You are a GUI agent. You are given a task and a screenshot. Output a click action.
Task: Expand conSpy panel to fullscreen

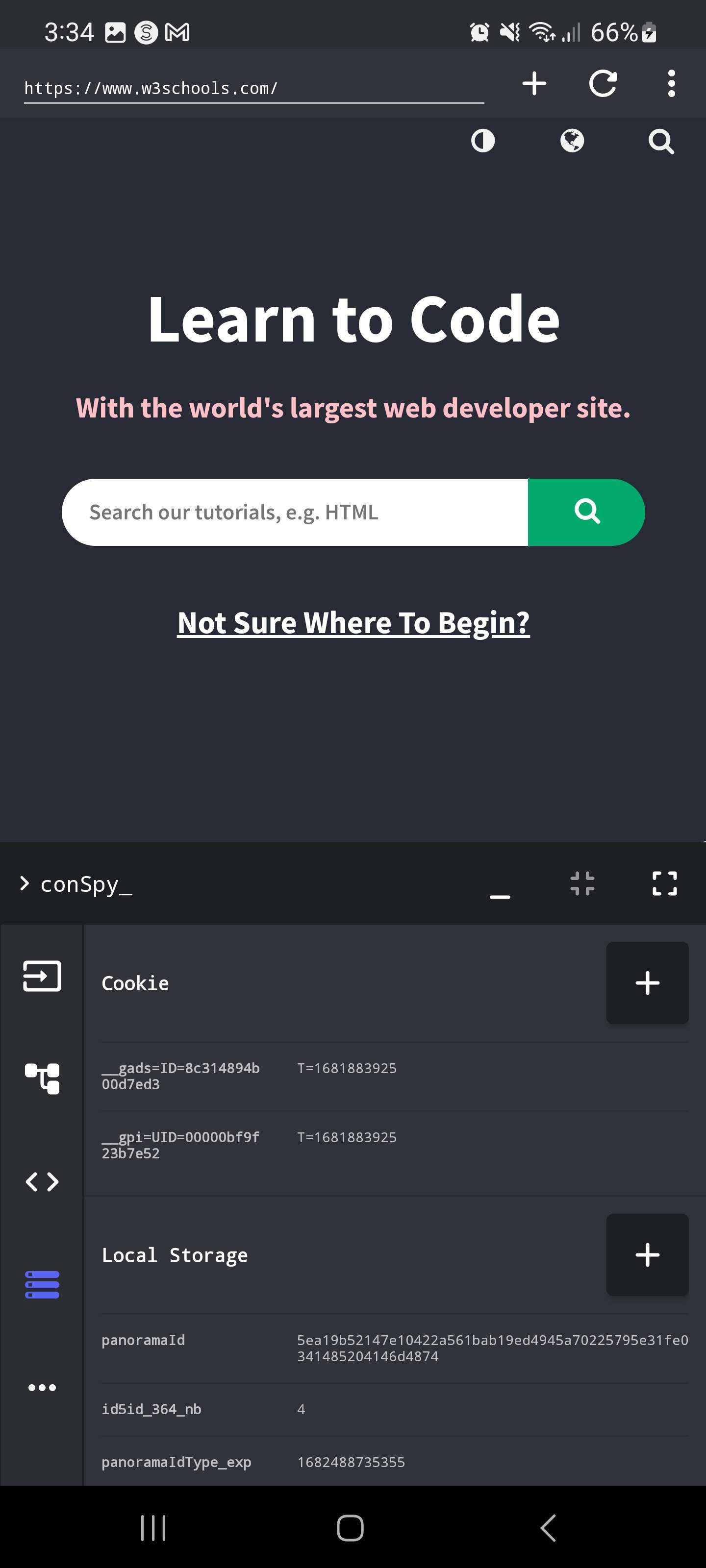665,883
